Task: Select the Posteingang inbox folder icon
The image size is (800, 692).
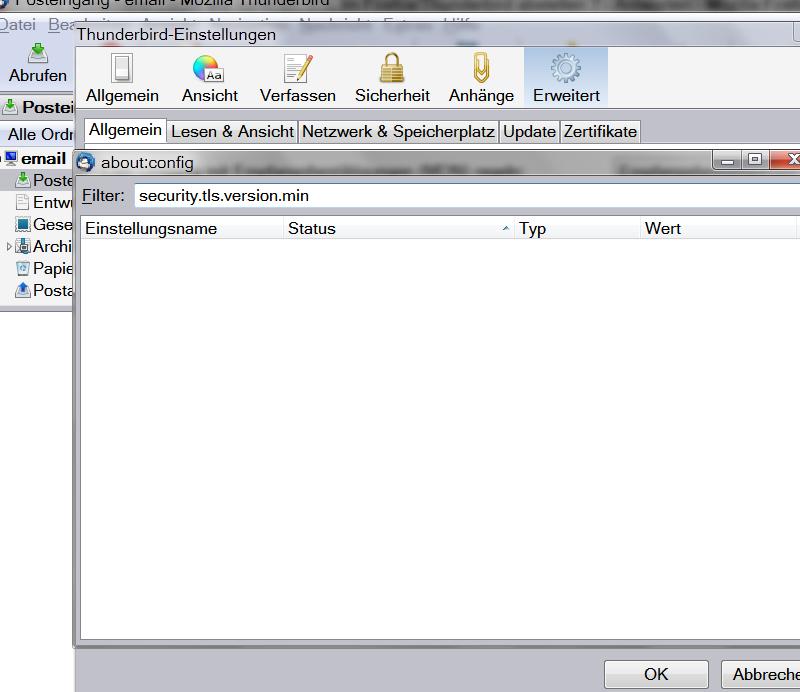Action: 22,180
